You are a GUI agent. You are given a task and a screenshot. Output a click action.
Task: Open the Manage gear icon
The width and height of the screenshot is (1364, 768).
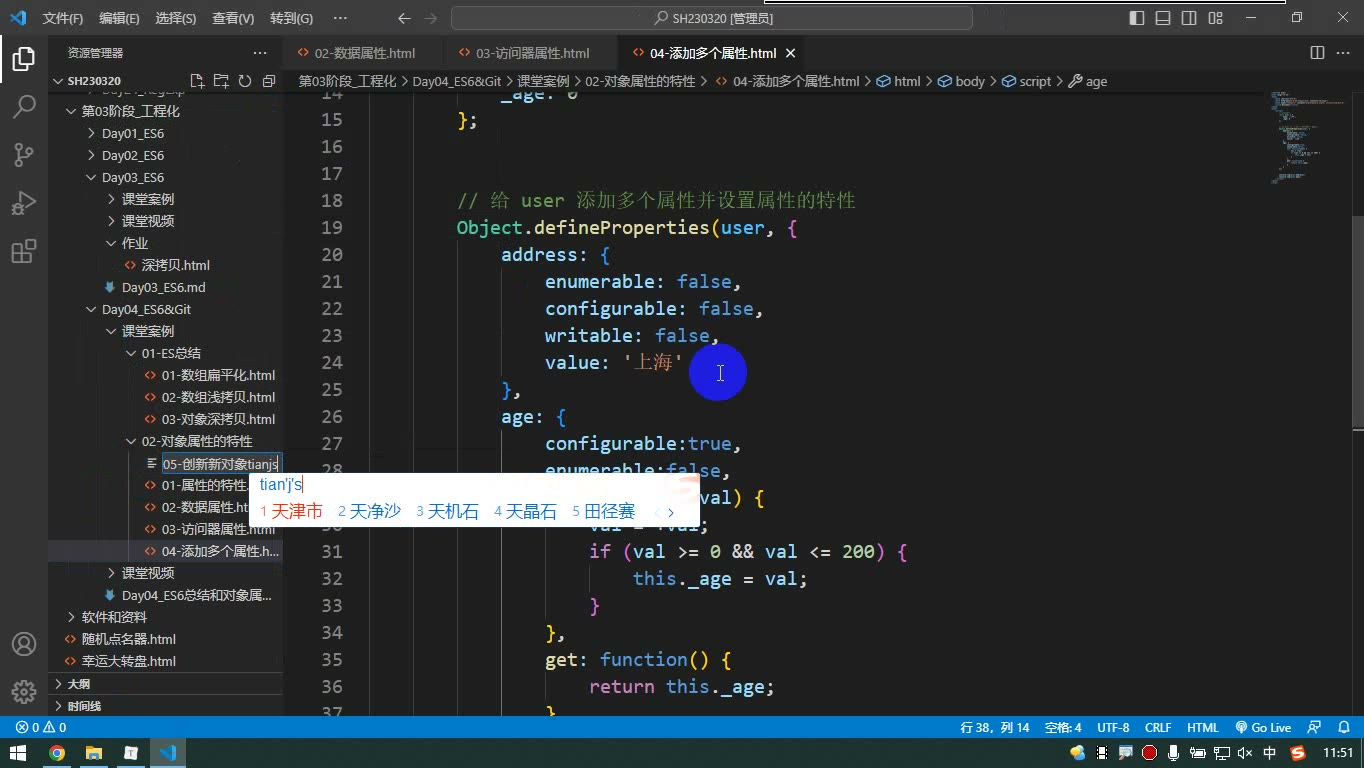(x=24, y=692)
